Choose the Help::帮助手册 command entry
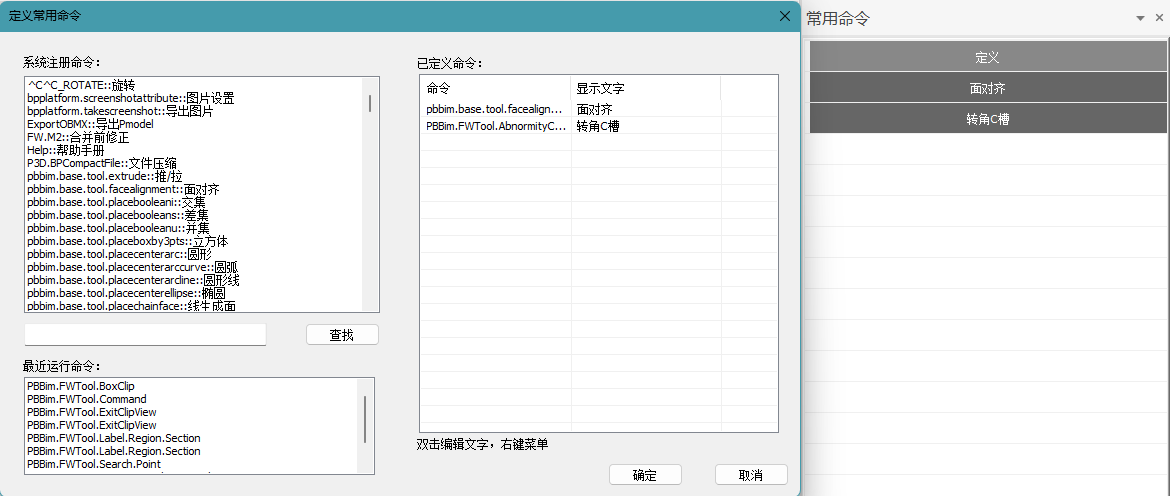The width and height of the screenshot is (1170, 496). click(x=65, y=150)
